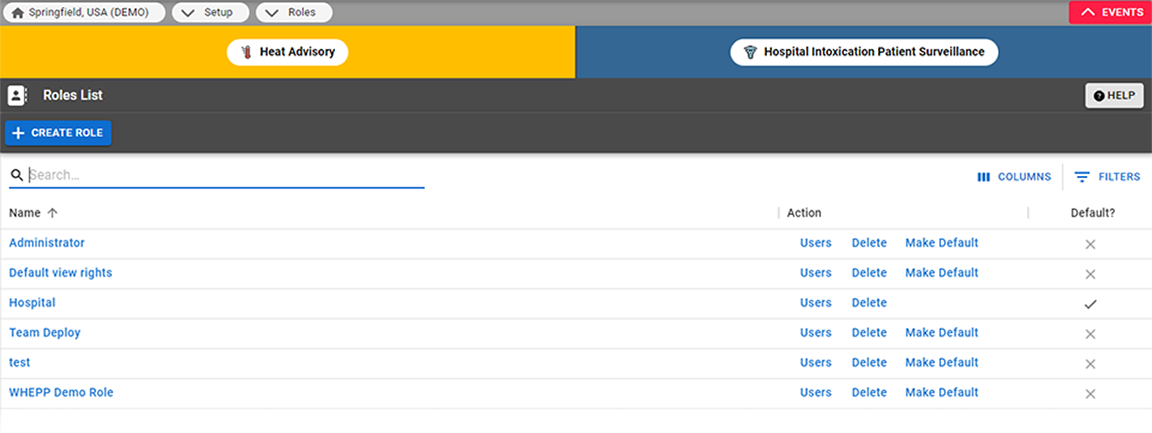The height and width of the screenshot is (433, 1152).
Task: Click the caduceus icon on Hospital Intoxication event
Action: coord(749,52)
